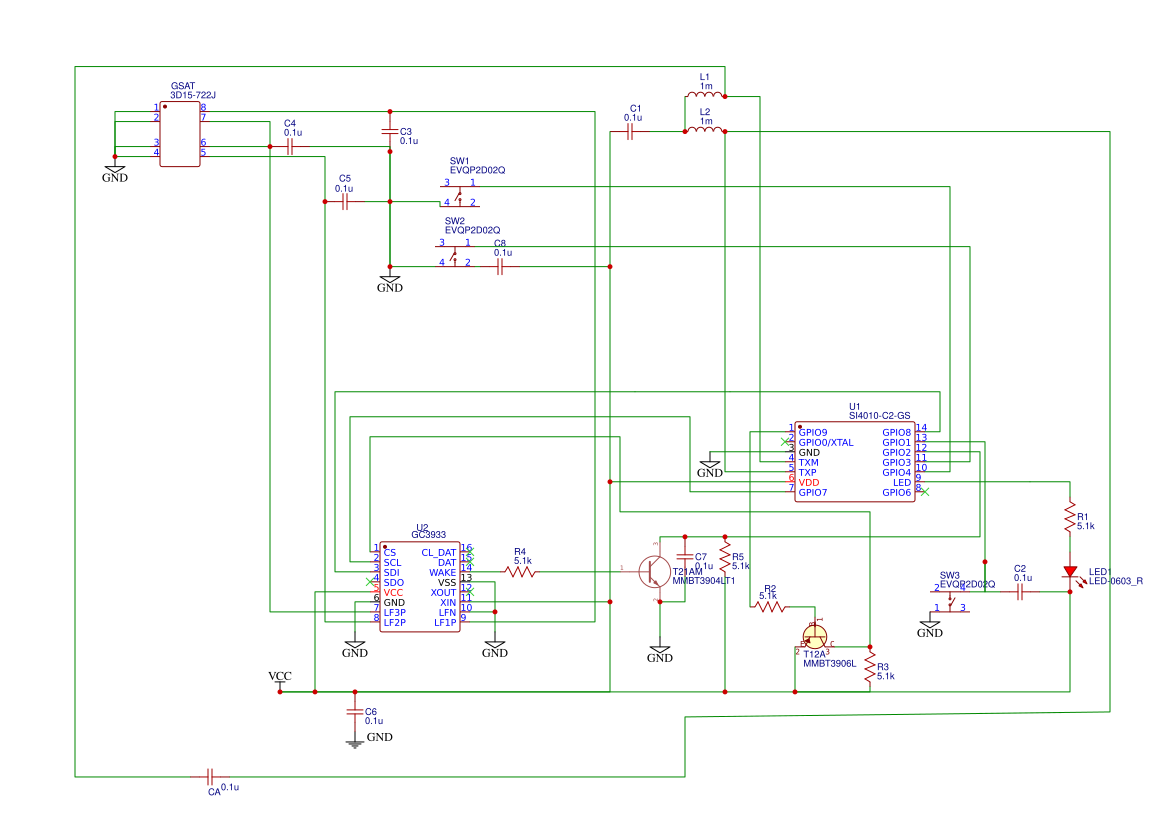Click the red 'VDD' pin label
Image resolution: width=1169 pixels, height=829 pixels.
pos(809,482)
